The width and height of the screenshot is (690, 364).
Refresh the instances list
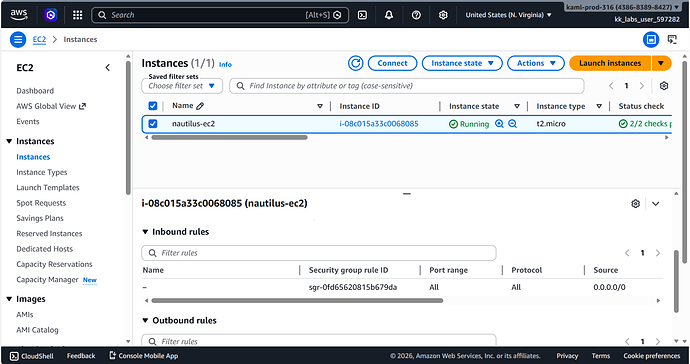[356, 63]
